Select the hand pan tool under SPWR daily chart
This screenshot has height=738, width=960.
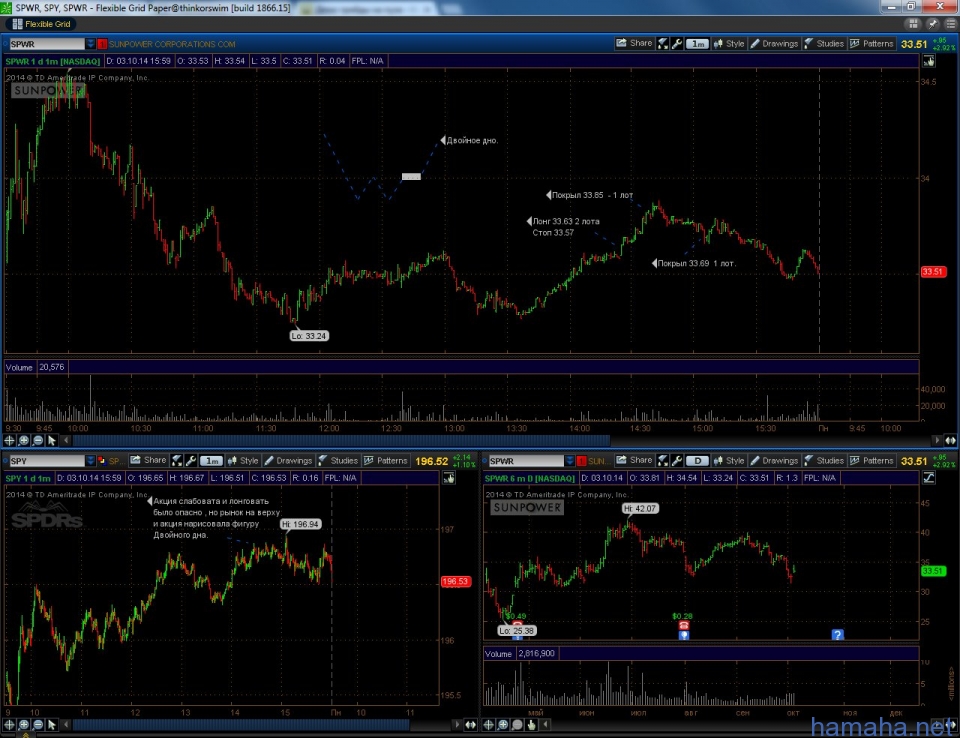[531, 725]
